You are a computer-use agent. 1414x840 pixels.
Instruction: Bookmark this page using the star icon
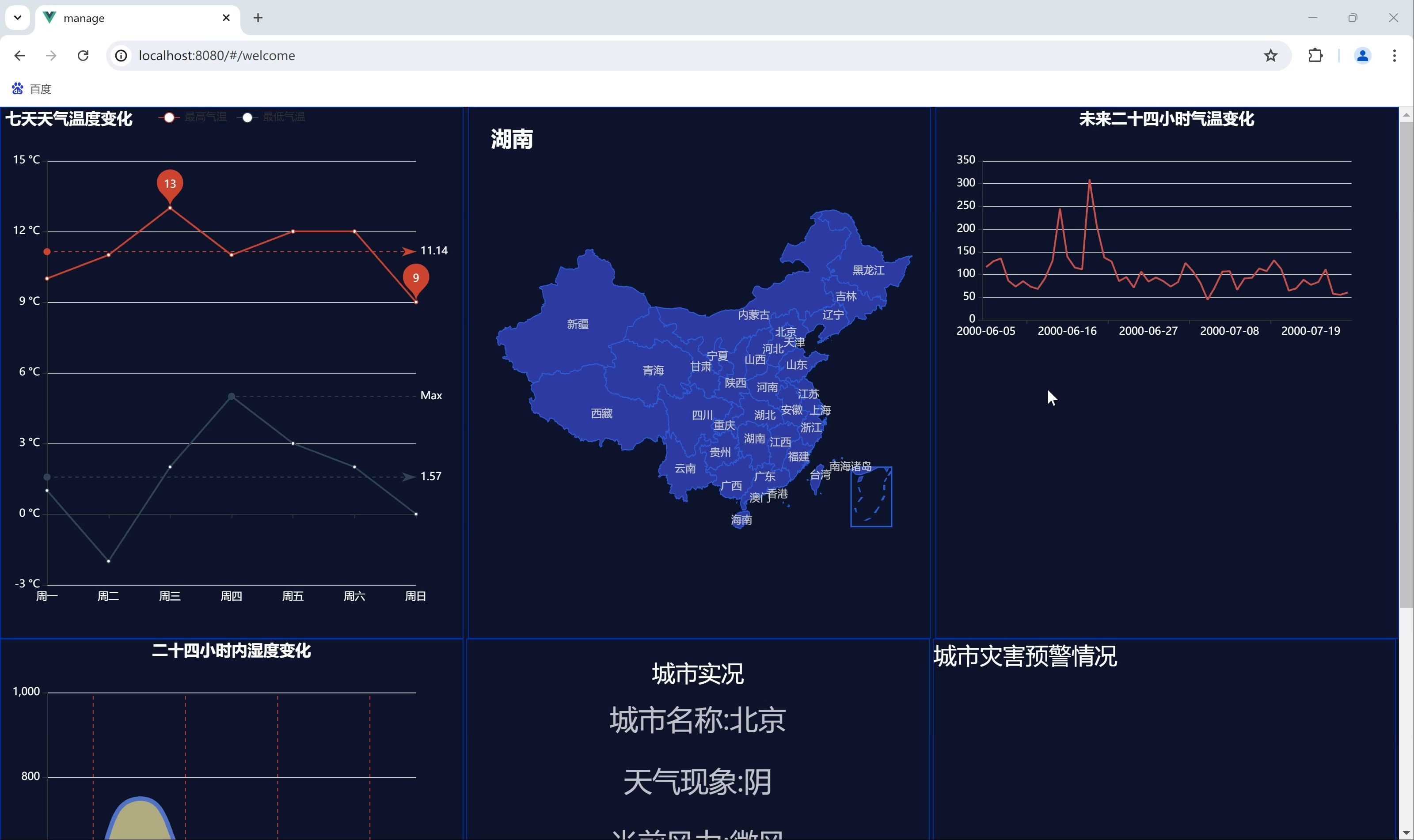pos(1270,55)
